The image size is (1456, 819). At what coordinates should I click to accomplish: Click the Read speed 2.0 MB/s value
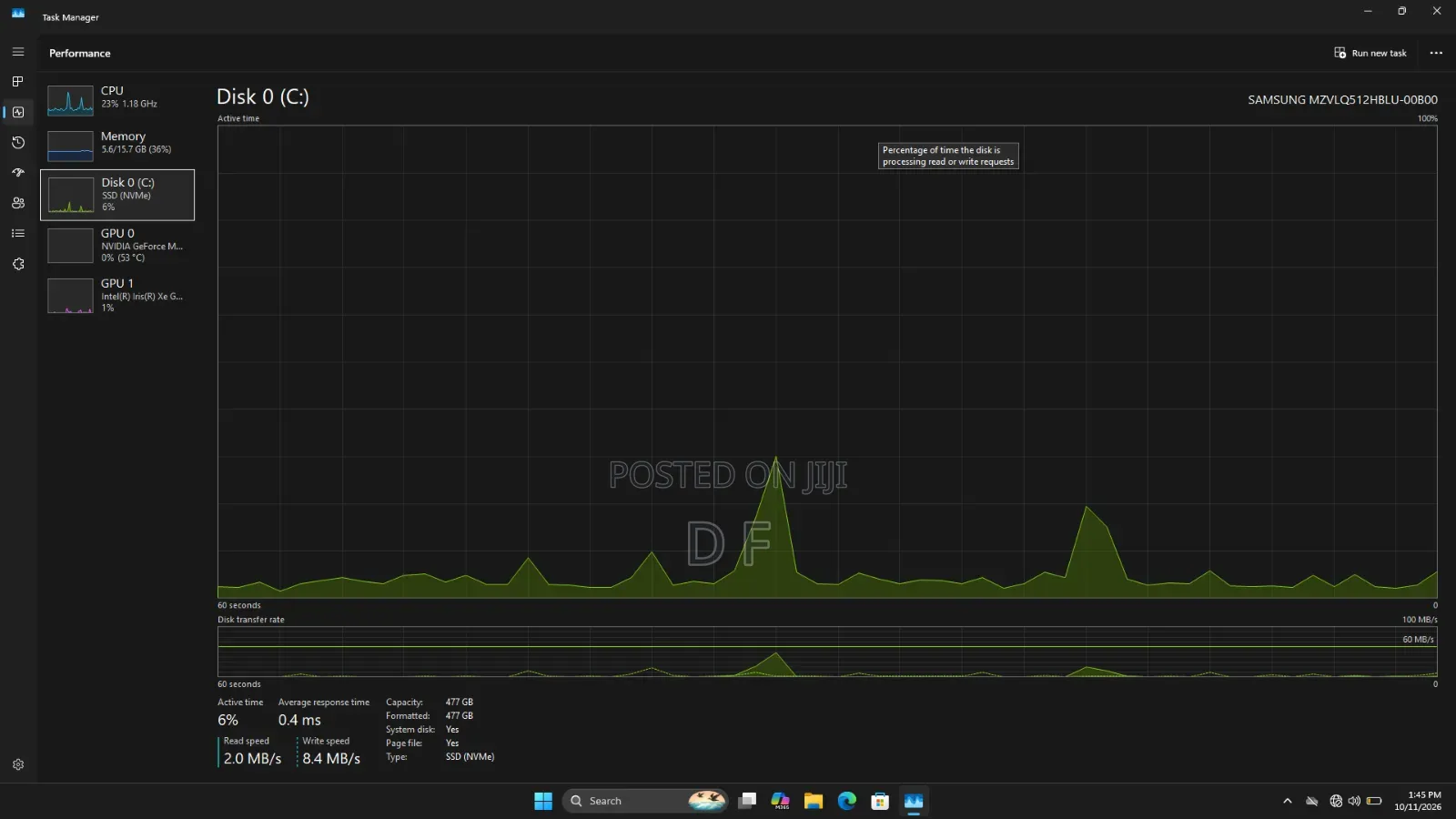pyautogui.click(x=252, y=758)
